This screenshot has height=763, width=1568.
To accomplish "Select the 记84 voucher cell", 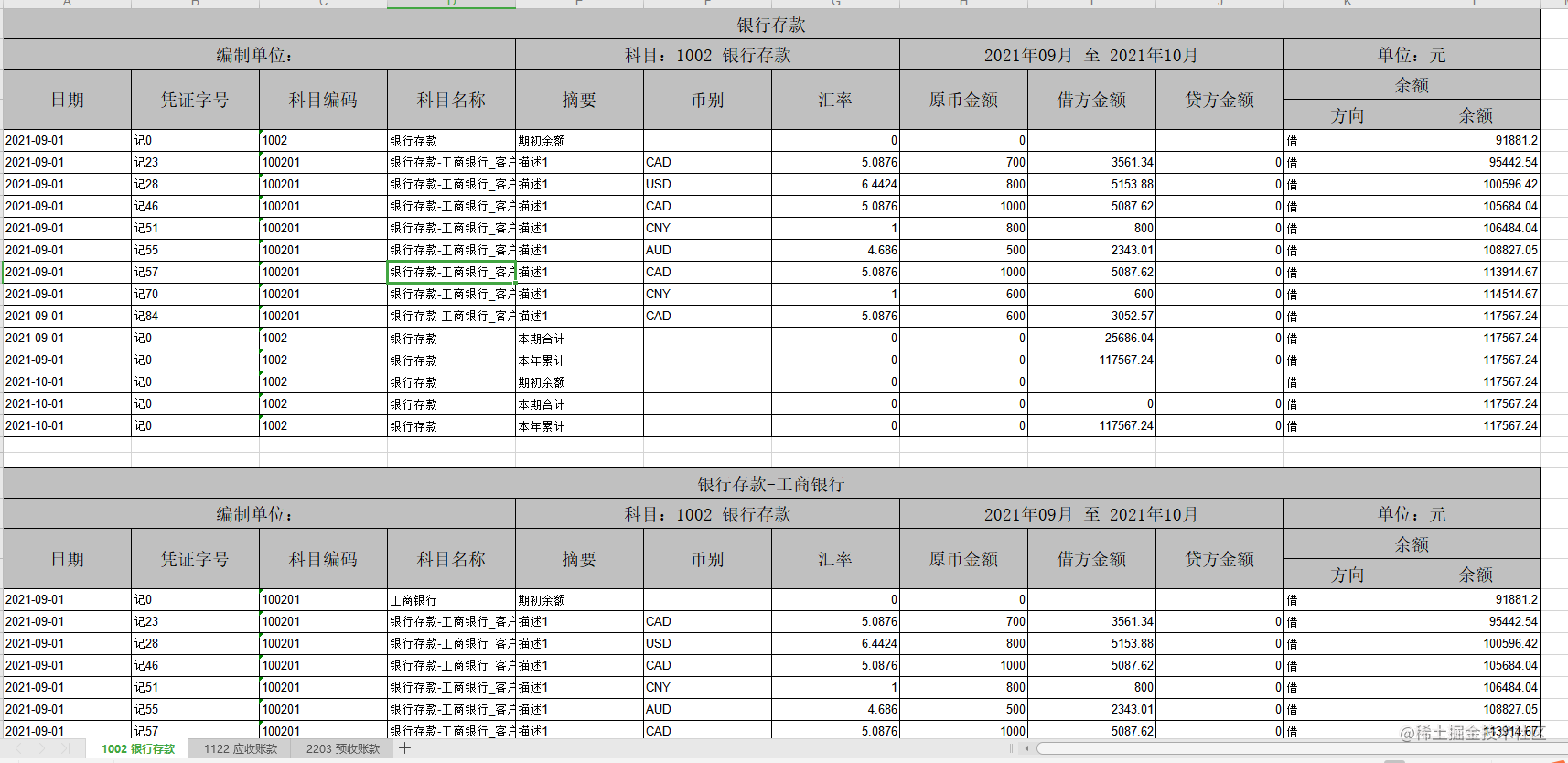I will point(196,317).
